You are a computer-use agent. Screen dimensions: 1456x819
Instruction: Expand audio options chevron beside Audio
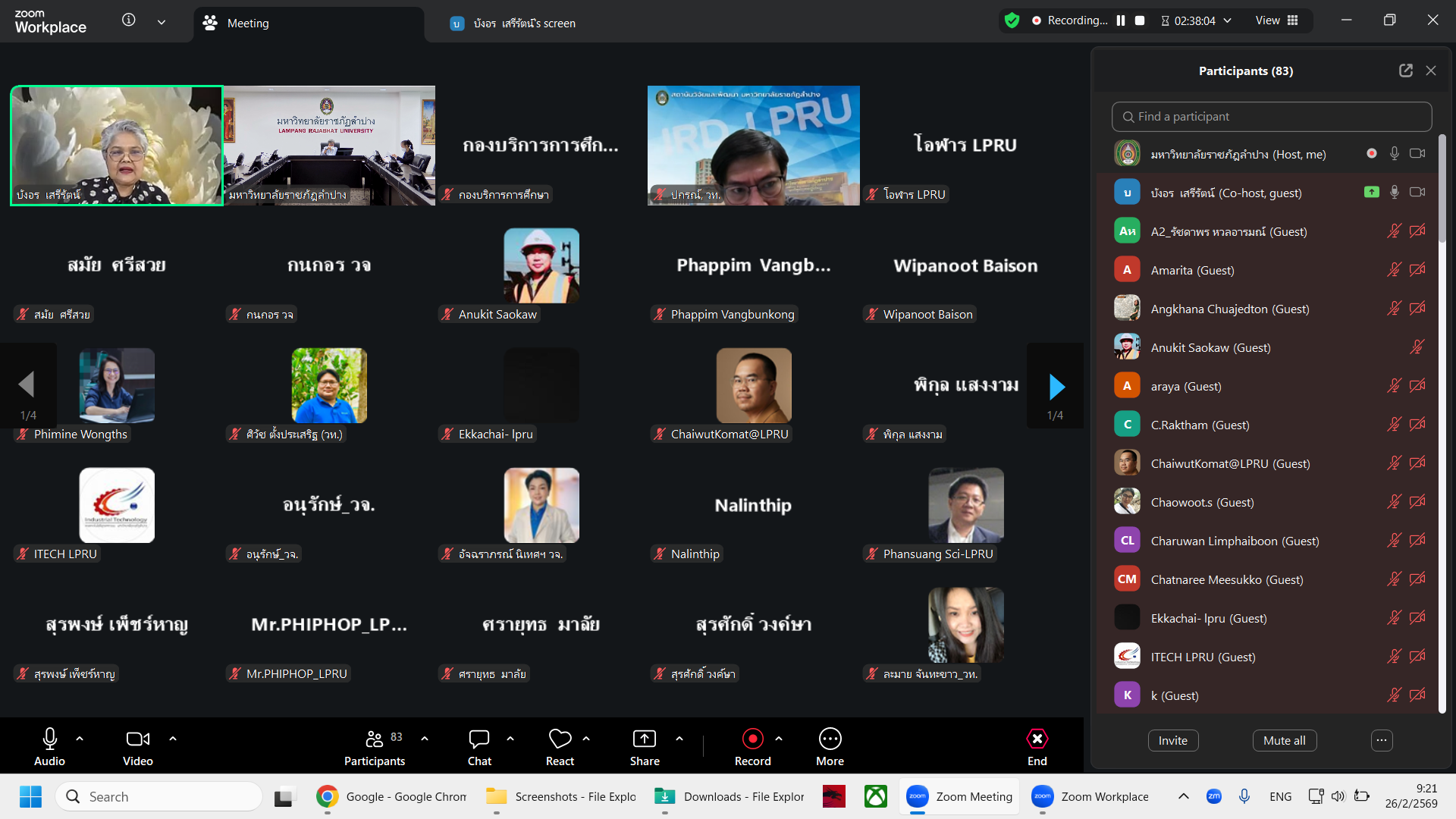[x=80, y=739]
